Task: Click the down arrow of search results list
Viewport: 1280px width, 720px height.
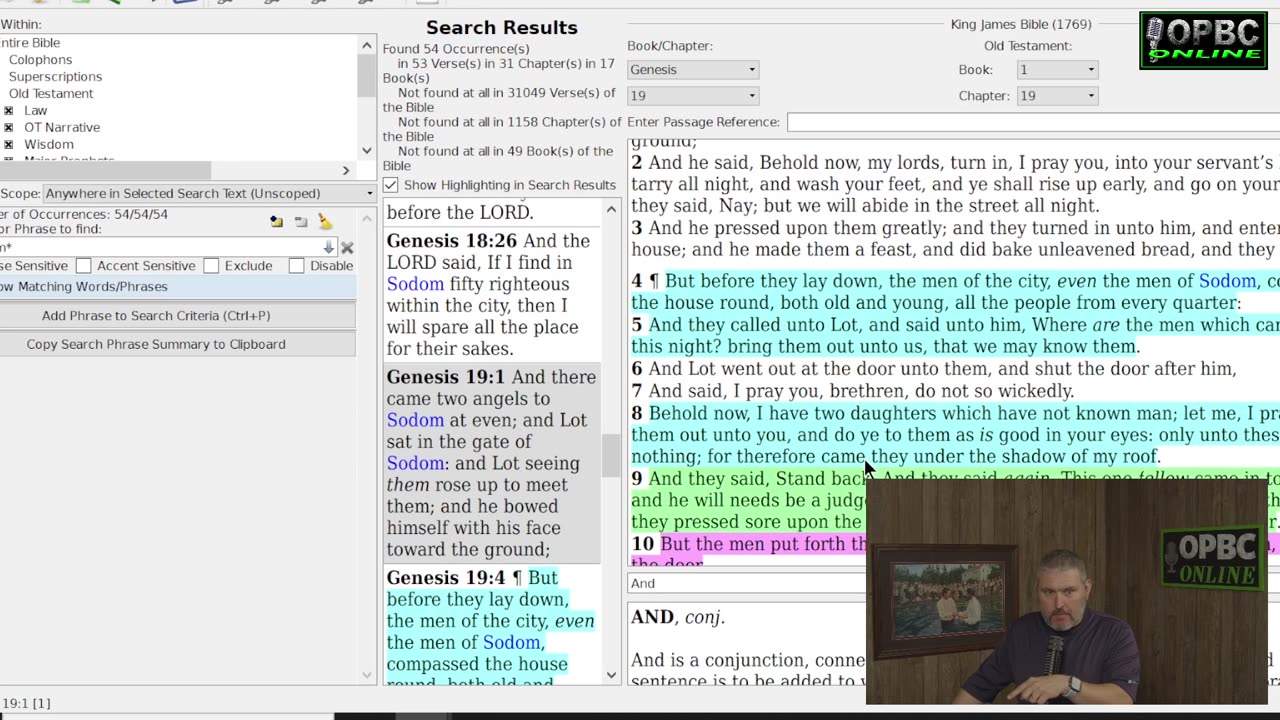Action: click(x=611, y=675)
